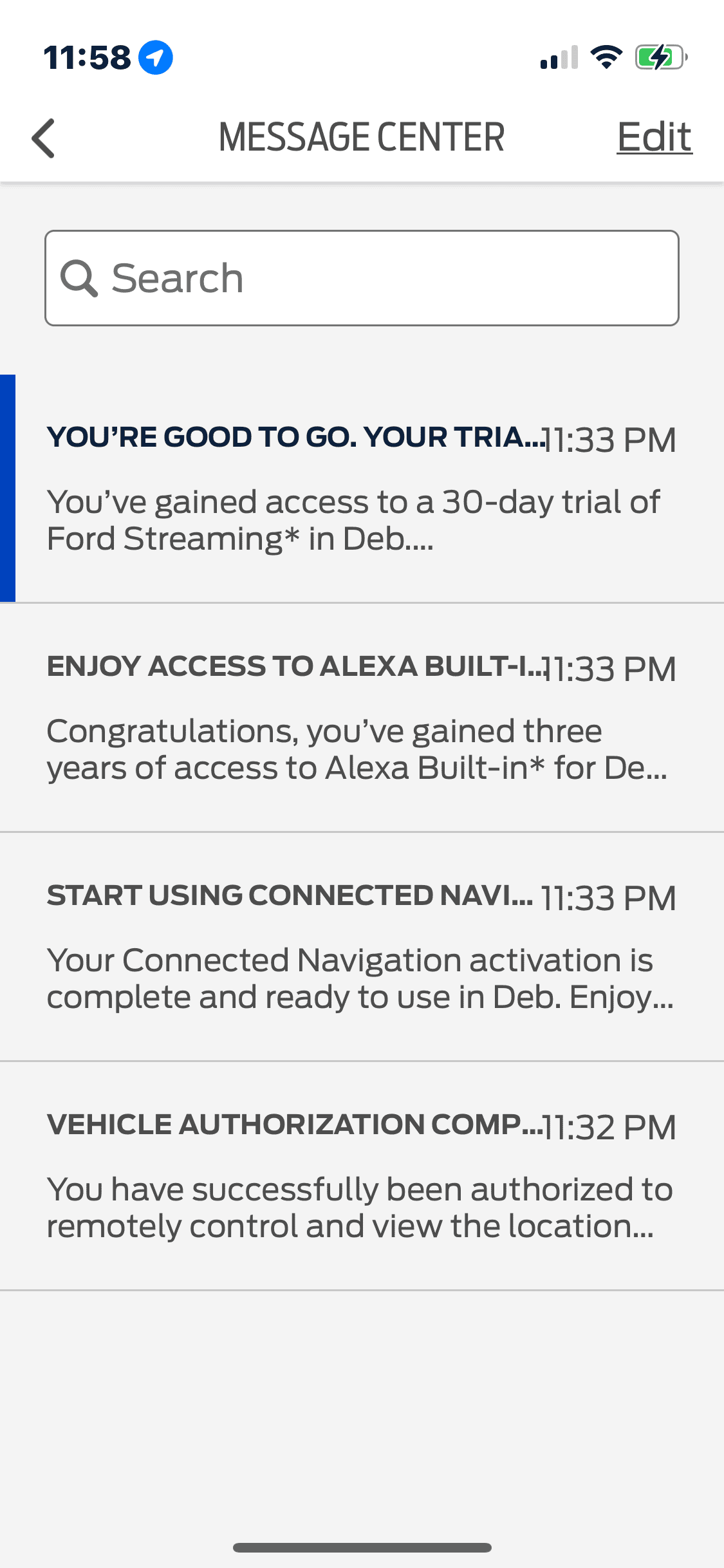
Task: Tap the 11:32 PM timestamp
Action: point(609,1127)
